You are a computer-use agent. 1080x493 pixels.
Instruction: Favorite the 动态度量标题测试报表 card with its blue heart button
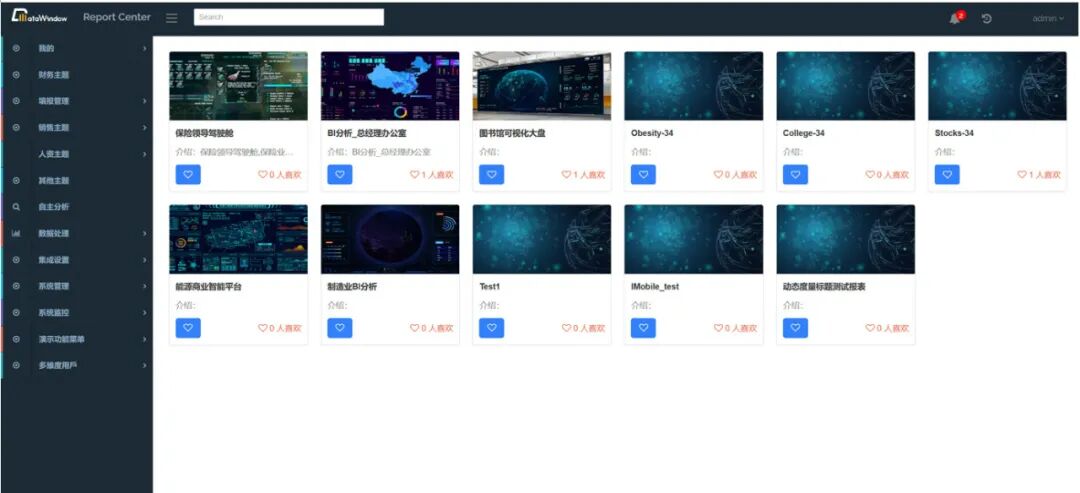pyautogui.click(x=796, y=328)
